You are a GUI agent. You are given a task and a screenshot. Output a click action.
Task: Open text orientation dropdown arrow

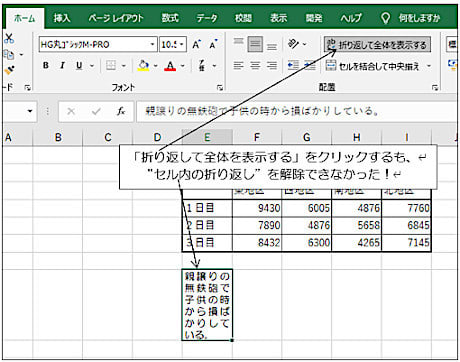click(x=304, y=44)
